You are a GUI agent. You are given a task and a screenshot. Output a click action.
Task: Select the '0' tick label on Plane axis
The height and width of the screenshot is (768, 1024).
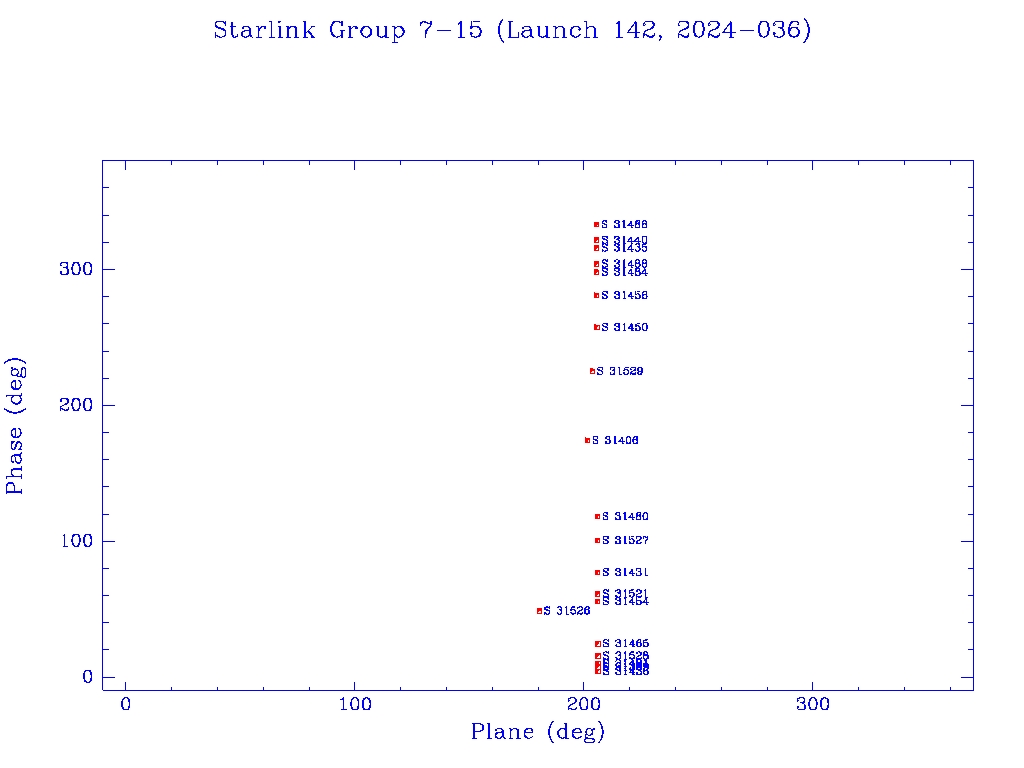125,704
